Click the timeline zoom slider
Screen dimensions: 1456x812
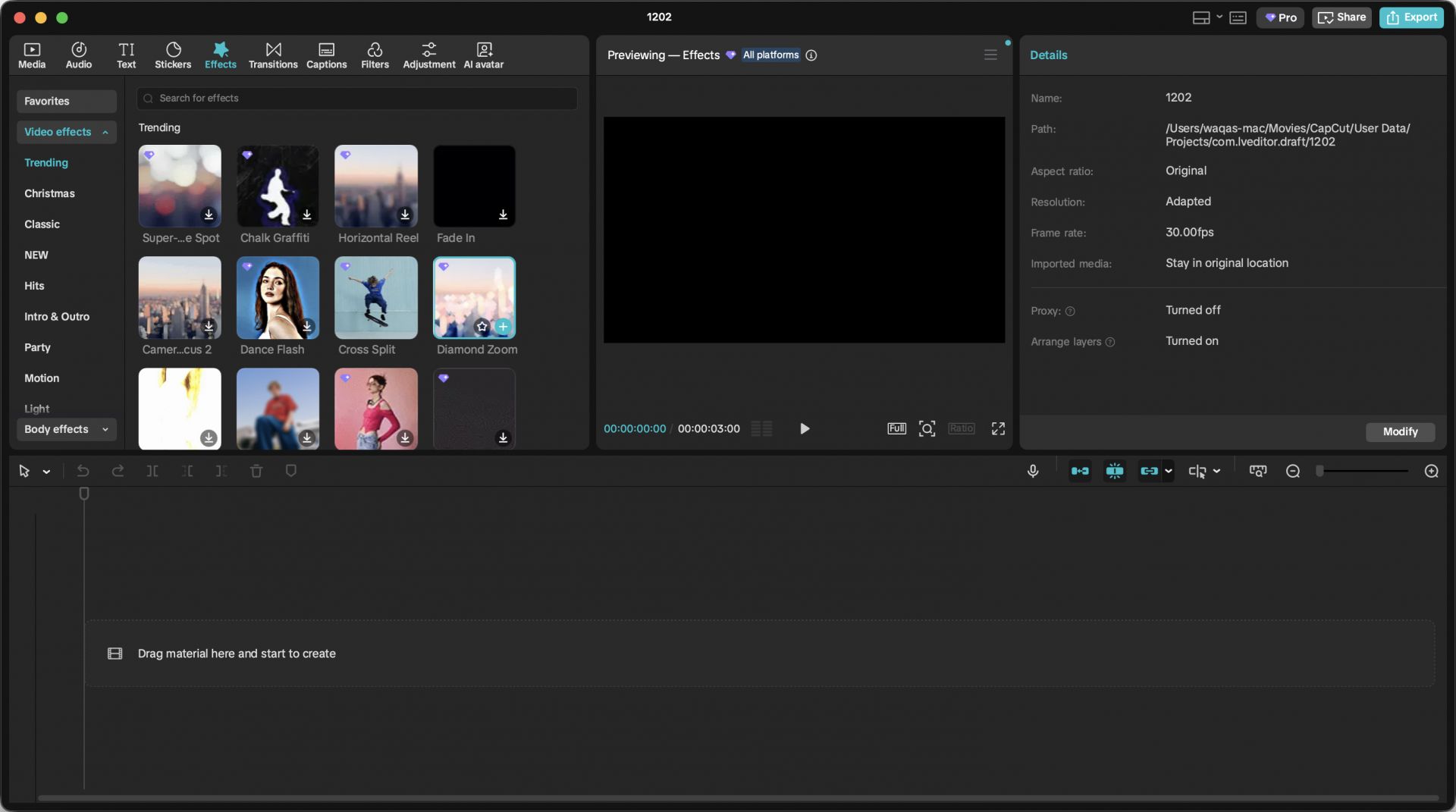click(x=1363, y=471)
